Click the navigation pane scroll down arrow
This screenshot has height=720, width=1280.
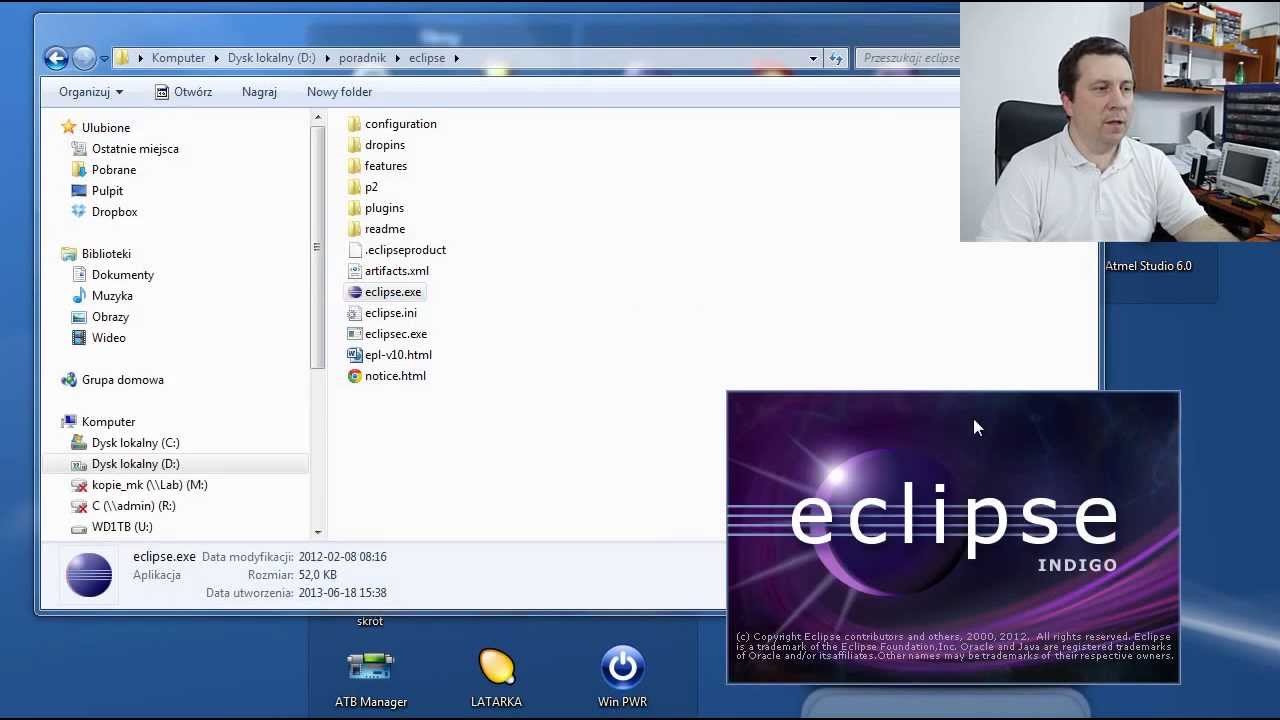(x=318, y=533)
